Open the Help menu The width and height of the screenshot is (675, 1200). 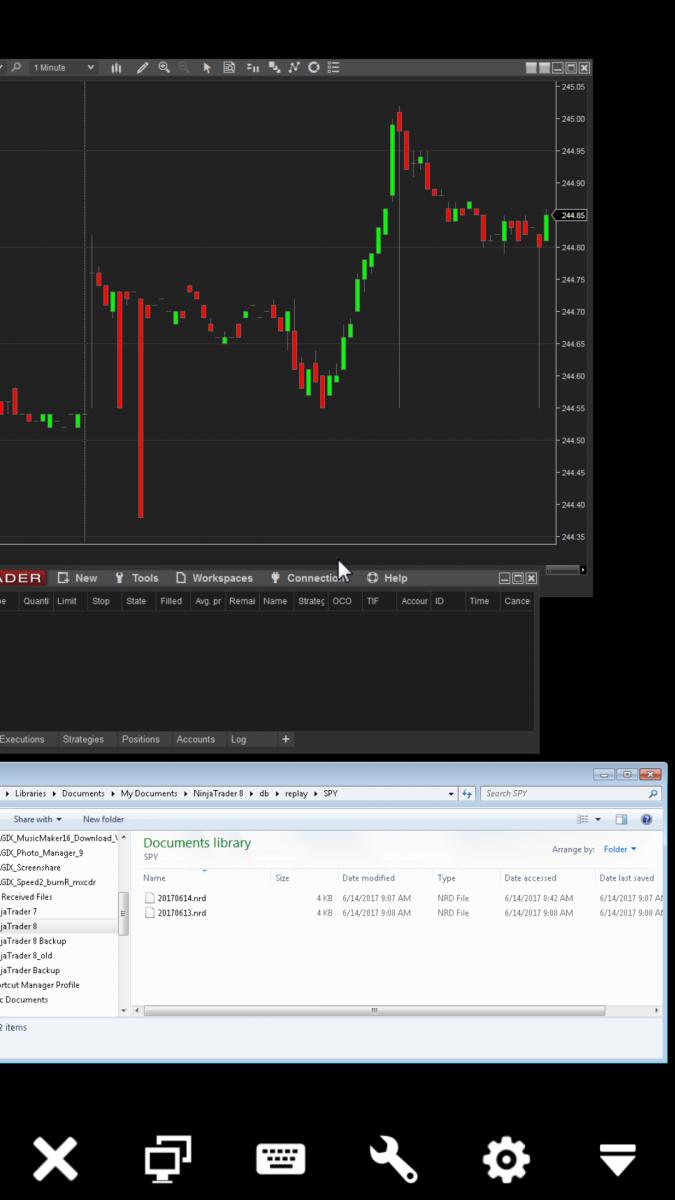(387, 578)
